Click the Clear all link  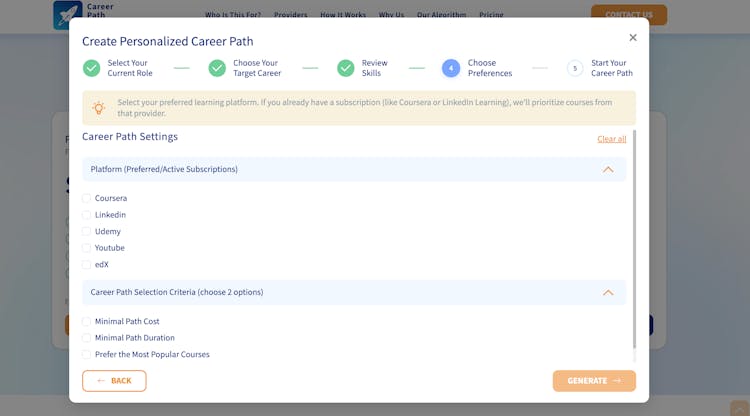pos(611,139)
